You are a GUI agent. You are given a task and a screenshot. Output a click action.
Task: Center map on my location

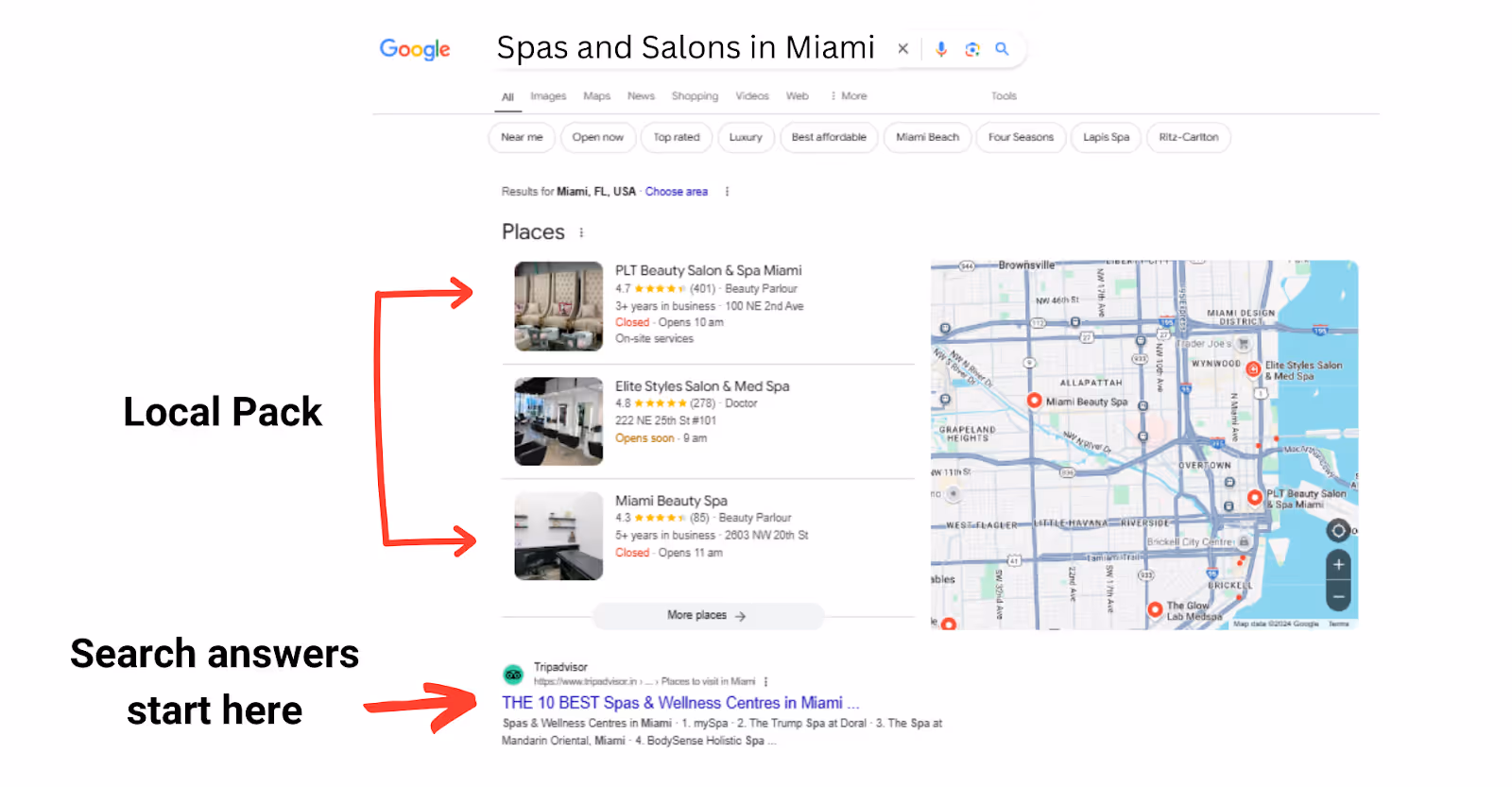1338,531
